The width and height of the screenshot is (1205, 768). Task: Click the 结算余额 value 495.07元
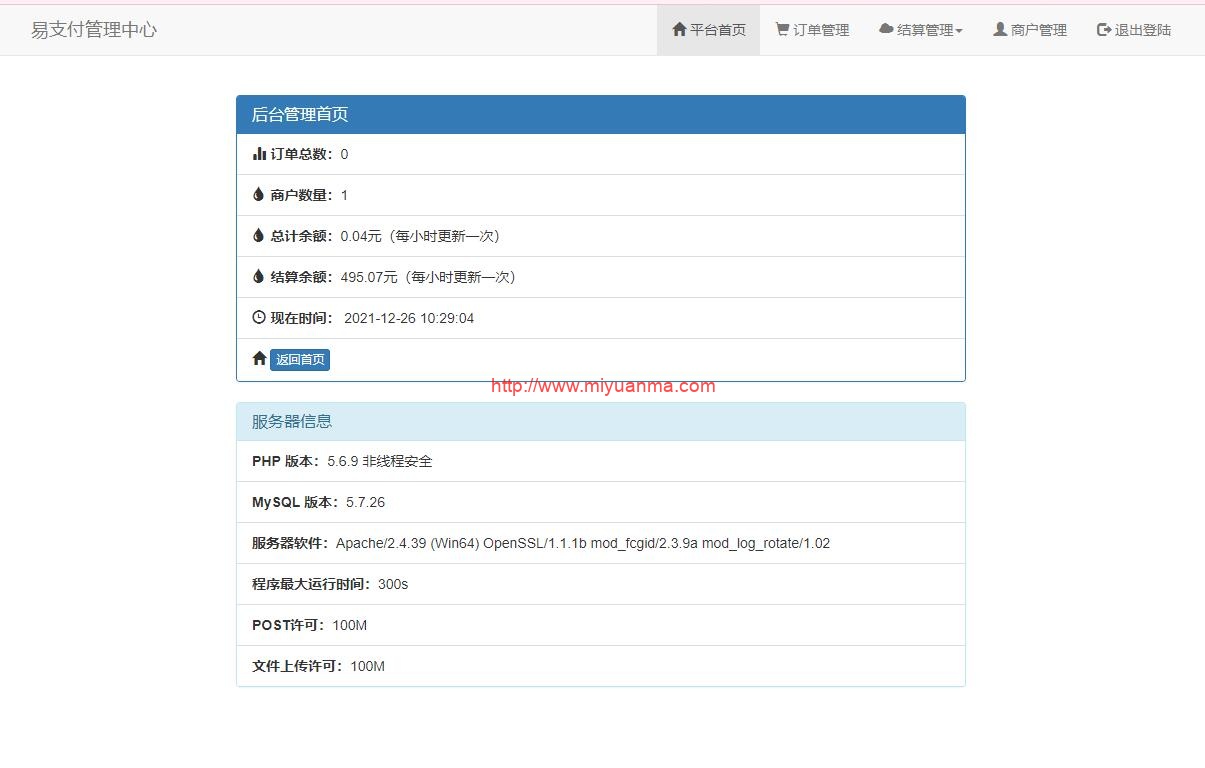(x=369, y=277)
